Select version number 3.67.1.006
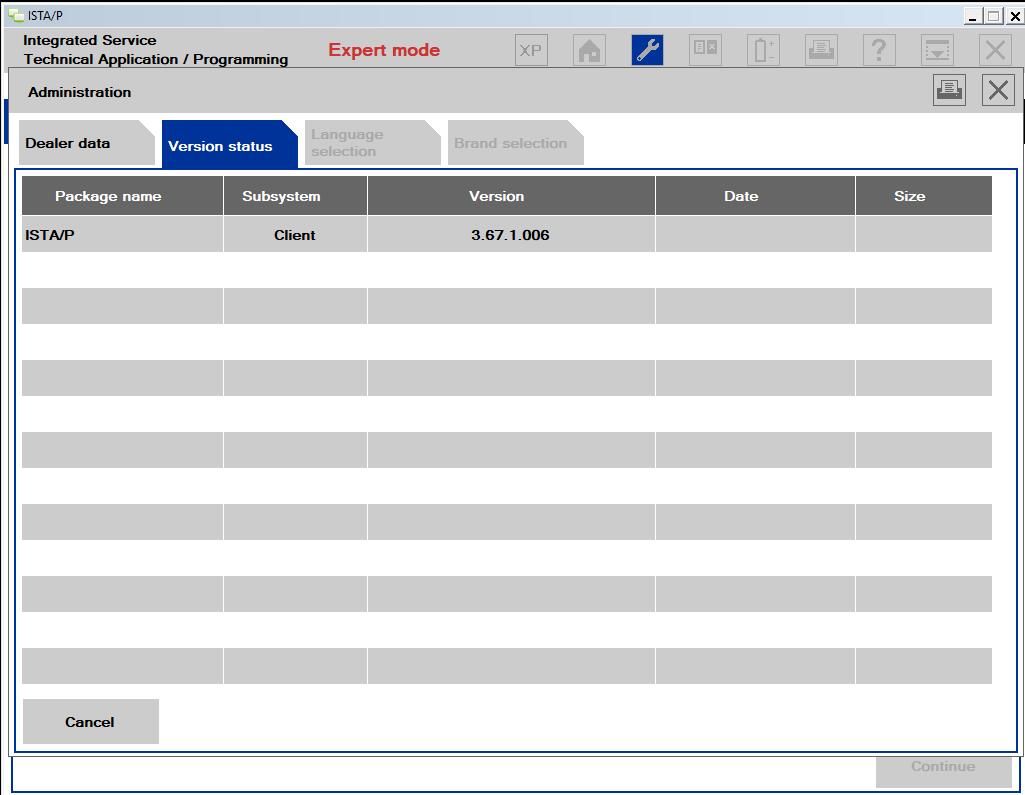The width and height of the screenshot is (1025, 795). tap(511, 235)
